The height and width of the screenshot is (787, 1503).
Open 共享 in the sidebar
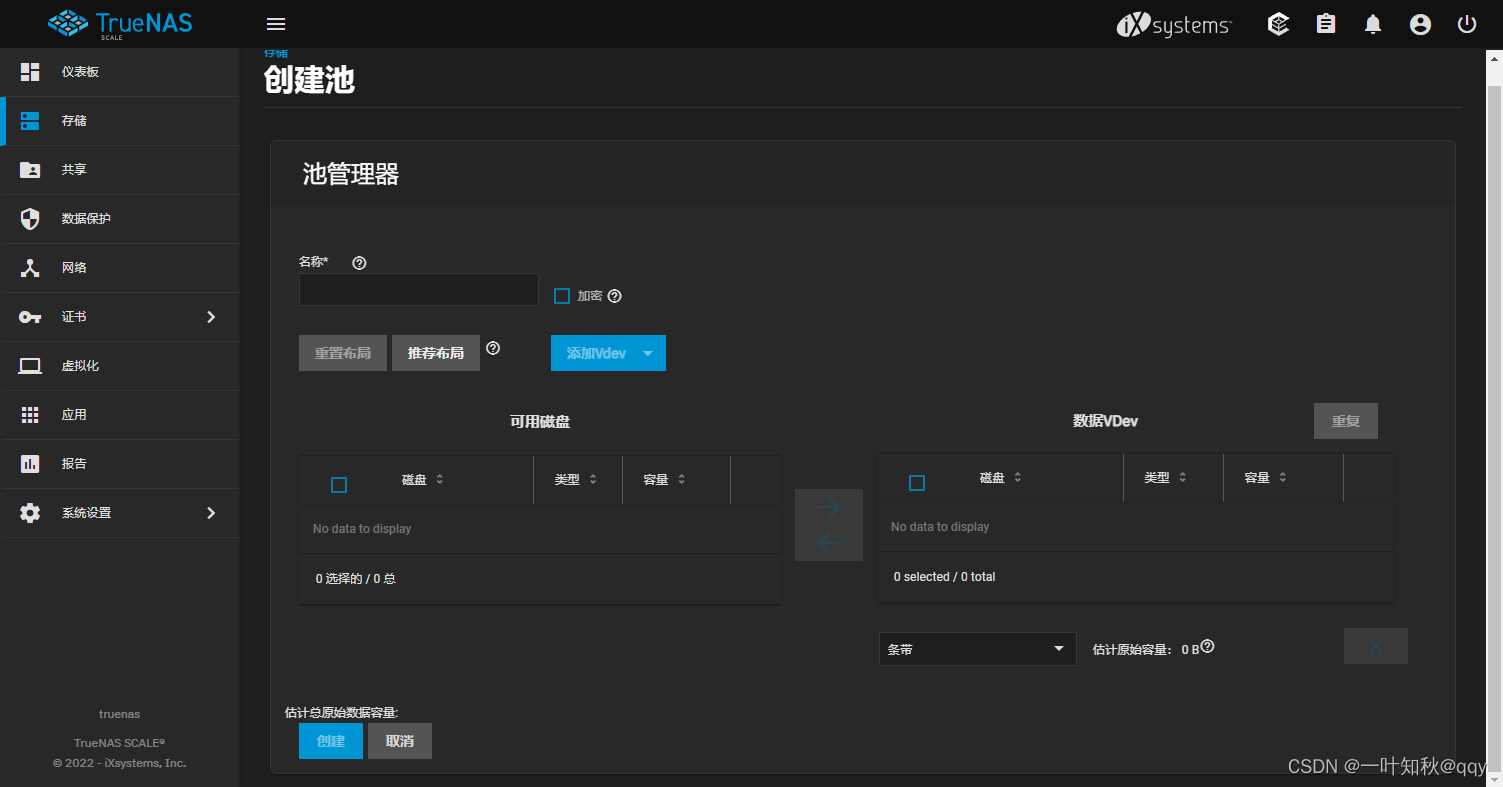click(x=120, y=170)
